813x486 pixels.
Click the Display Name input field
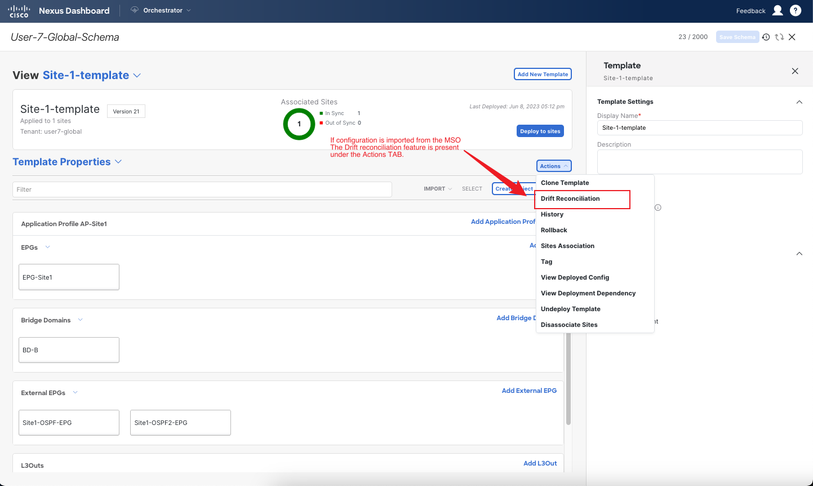coord(699,128)
